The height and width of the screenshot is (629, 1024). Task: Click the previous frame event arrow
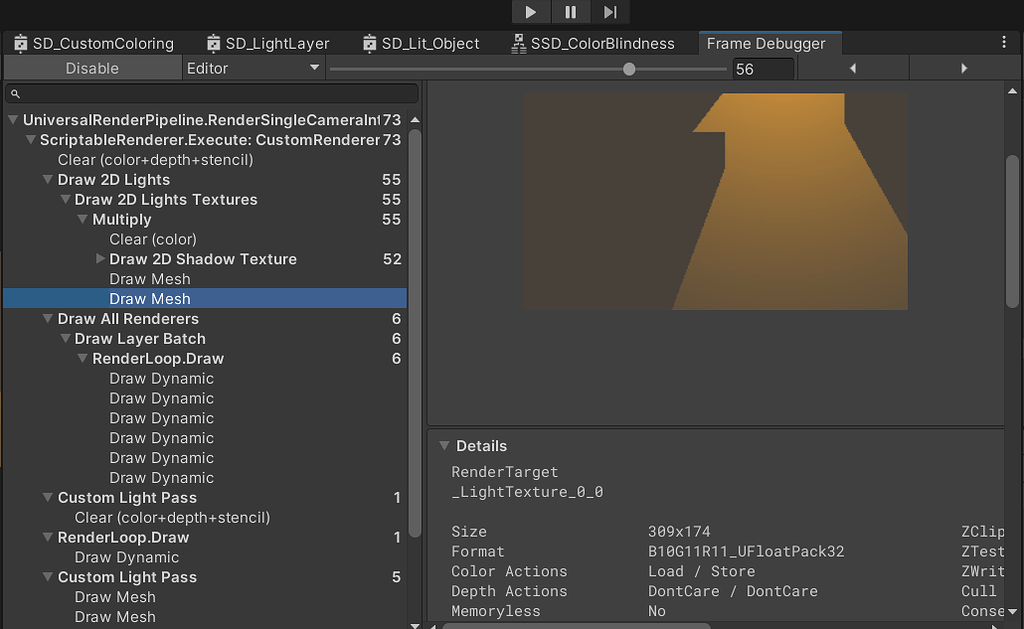pyautogui.click(x=852, y=68)
